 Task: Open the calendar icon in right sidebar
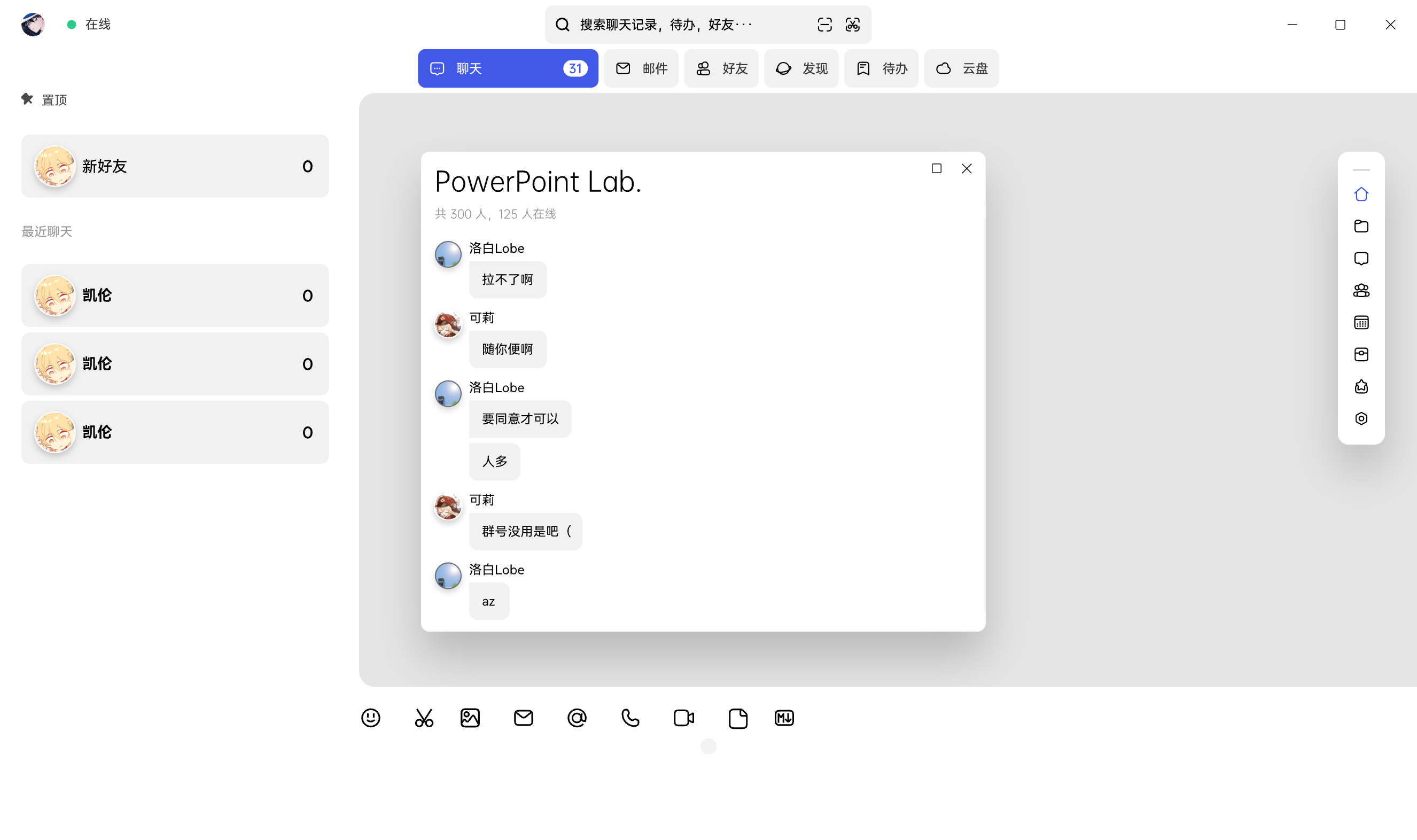(1361, 323)
